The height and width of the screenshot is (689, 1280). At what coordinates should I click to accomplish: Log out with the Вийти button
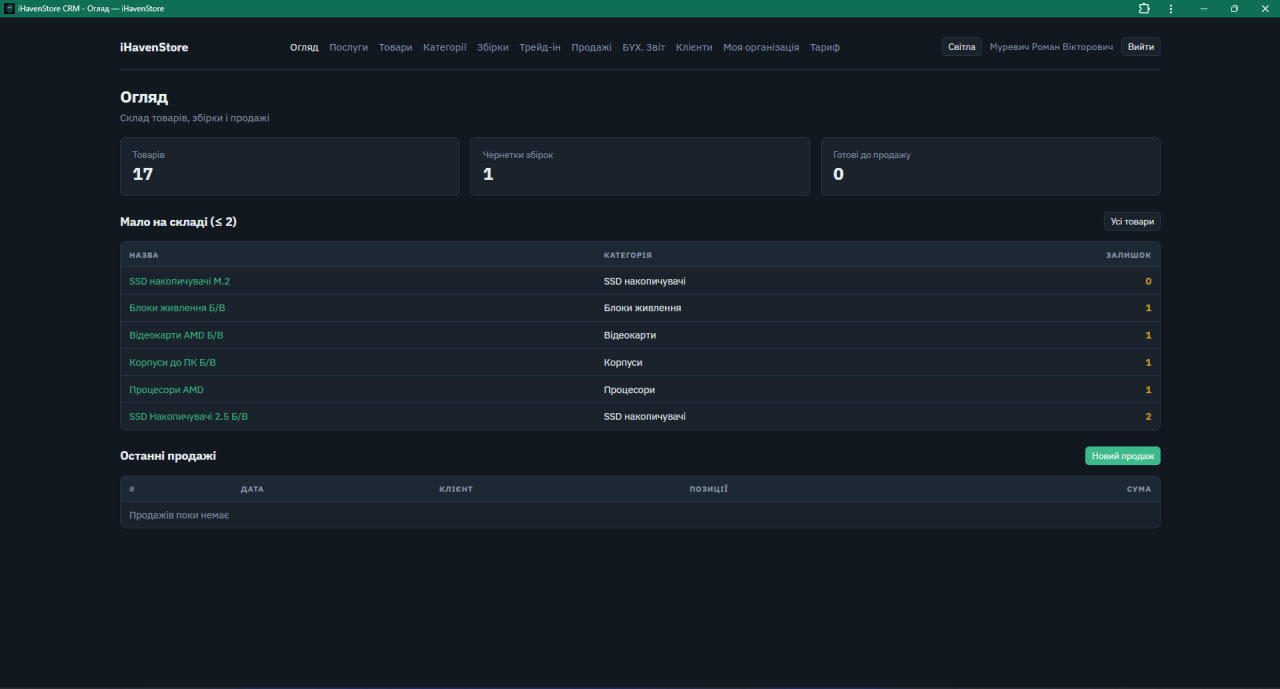1141,47
